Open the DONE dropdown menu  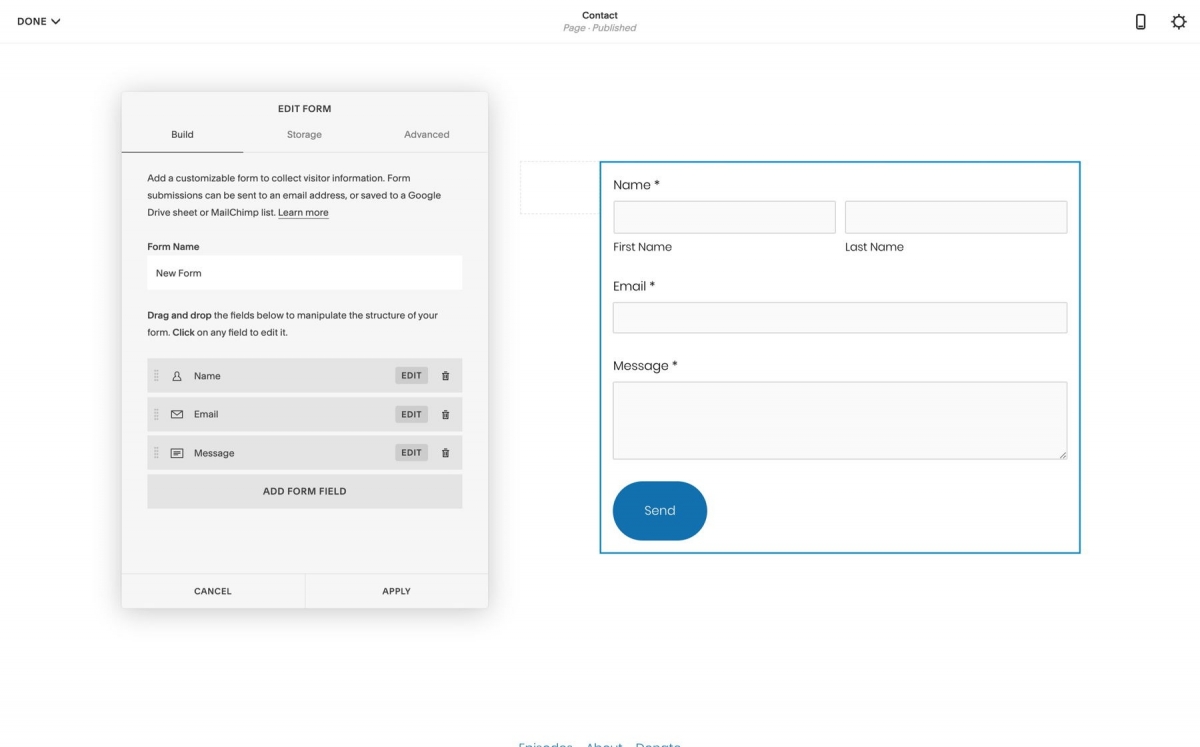click(x=38, y=20)
